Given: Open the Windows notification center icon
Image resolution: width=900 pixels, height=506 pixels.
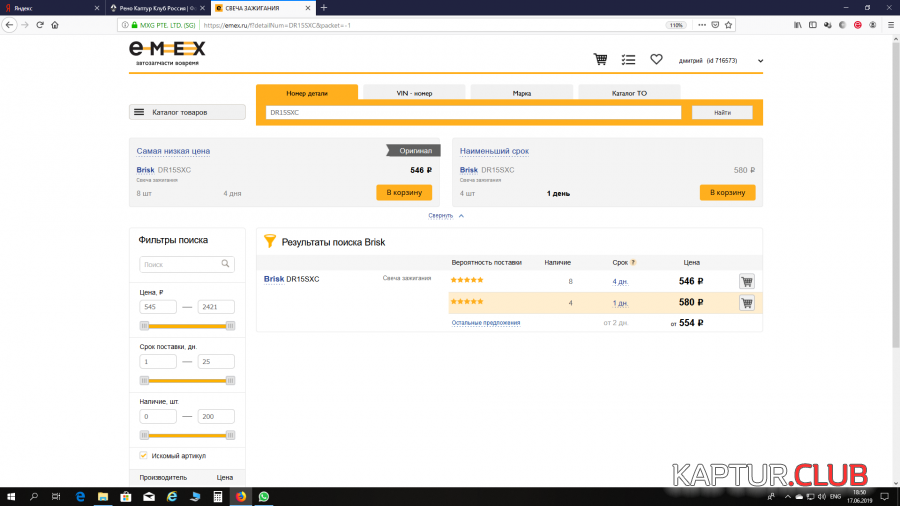Looking at the screenshot, I should tap(885, 496).
